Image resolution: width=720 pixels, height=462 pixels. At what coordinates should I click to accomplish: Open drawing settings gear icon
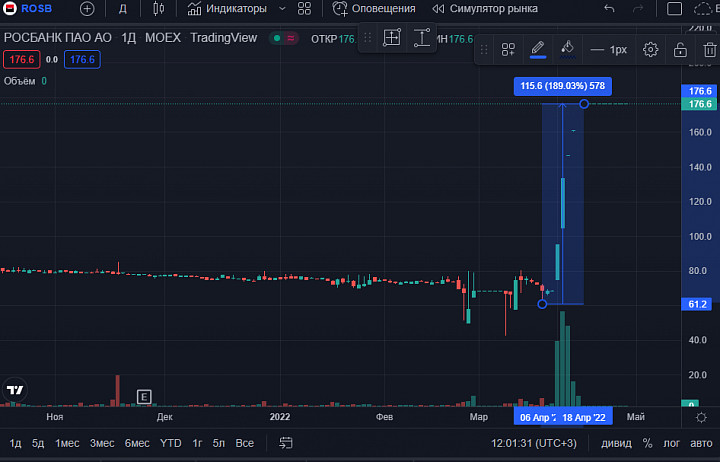pyautogui.click(x=650, y=50)
